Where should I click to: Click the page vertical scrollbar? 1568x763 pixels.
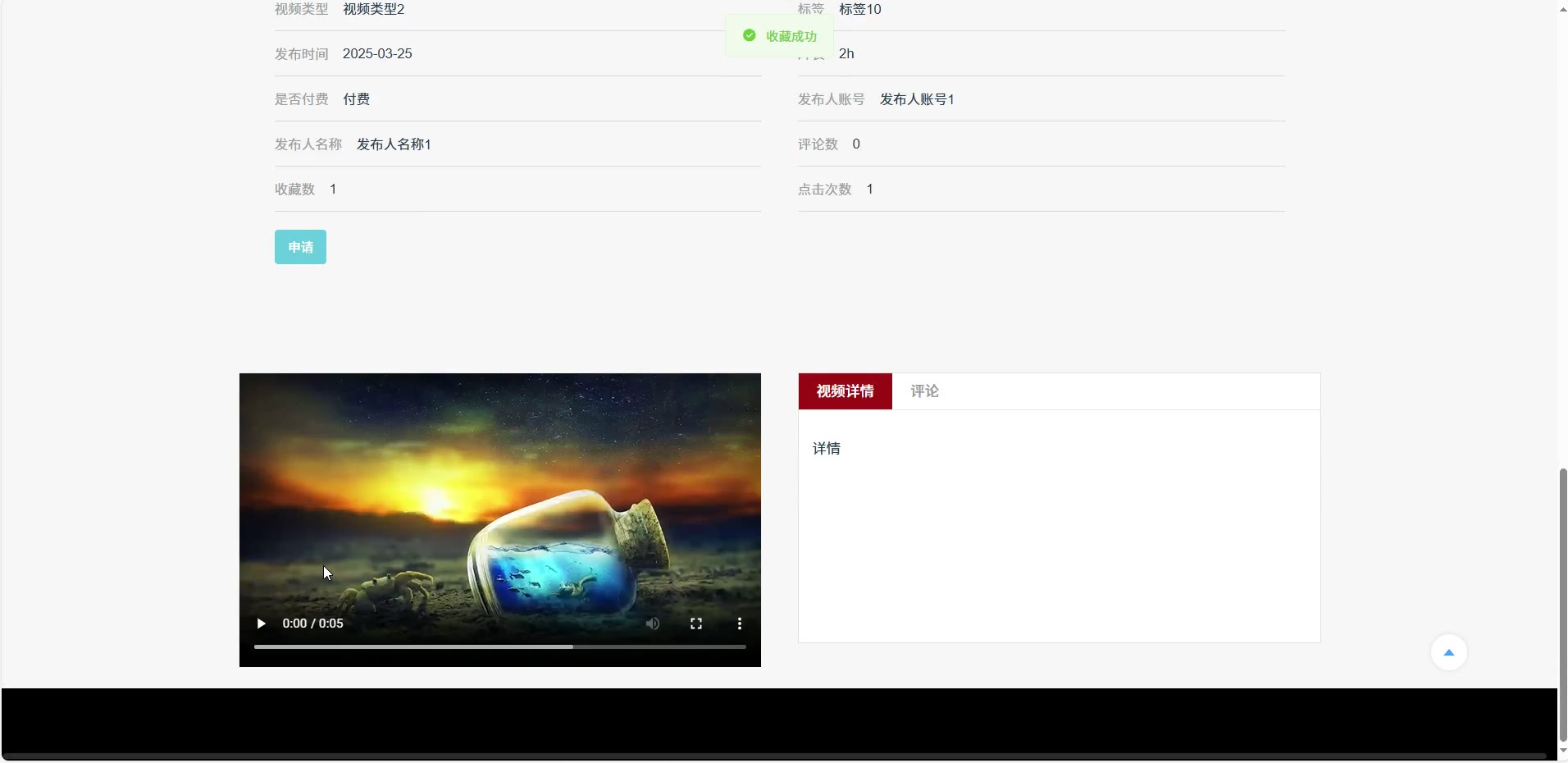pos(1563,604)
